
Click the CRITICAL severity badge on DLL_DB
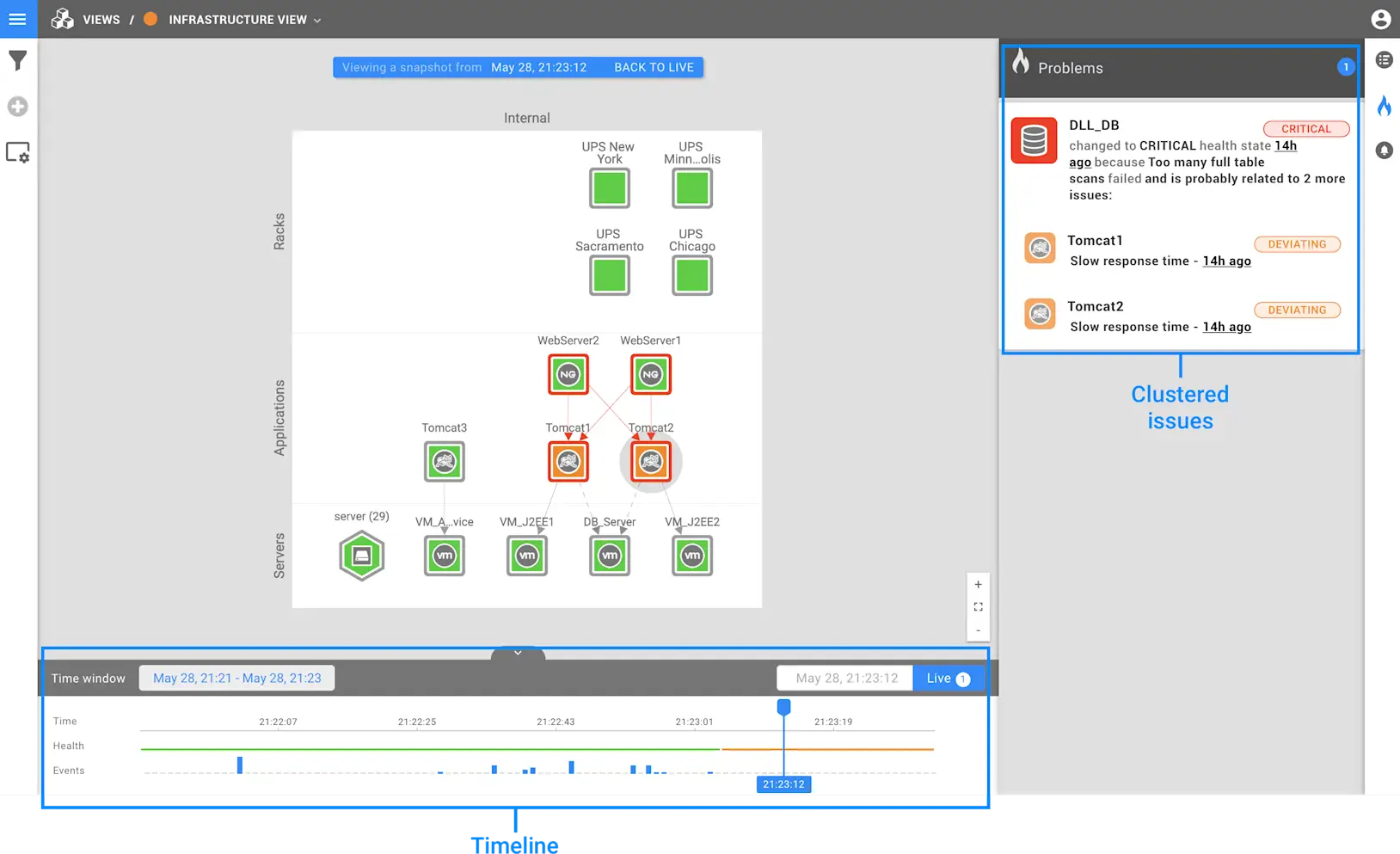click(x=1305, y=128)
